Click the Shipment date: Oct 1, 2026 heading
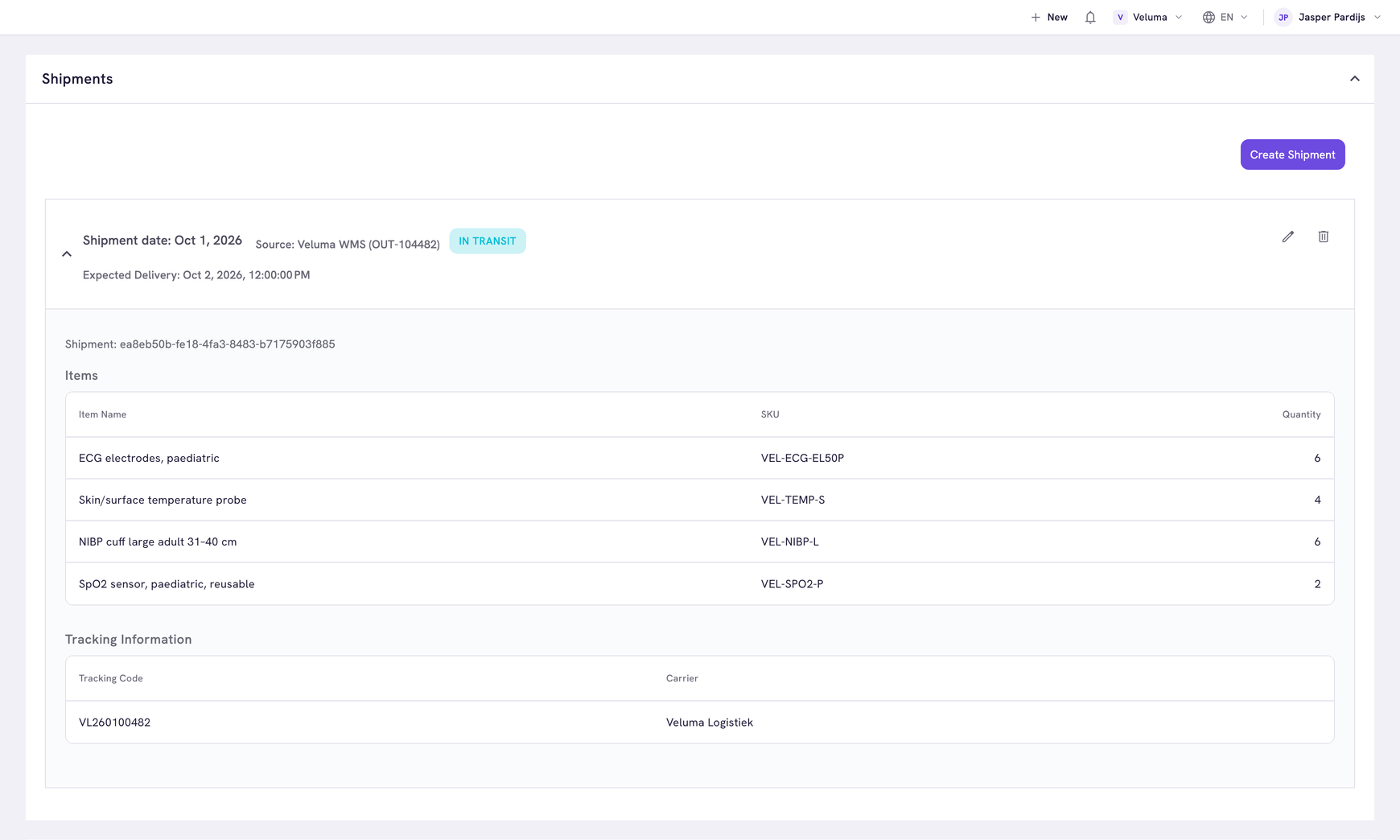The height and width of the screenshot is (840, 1400). [163, 241]
